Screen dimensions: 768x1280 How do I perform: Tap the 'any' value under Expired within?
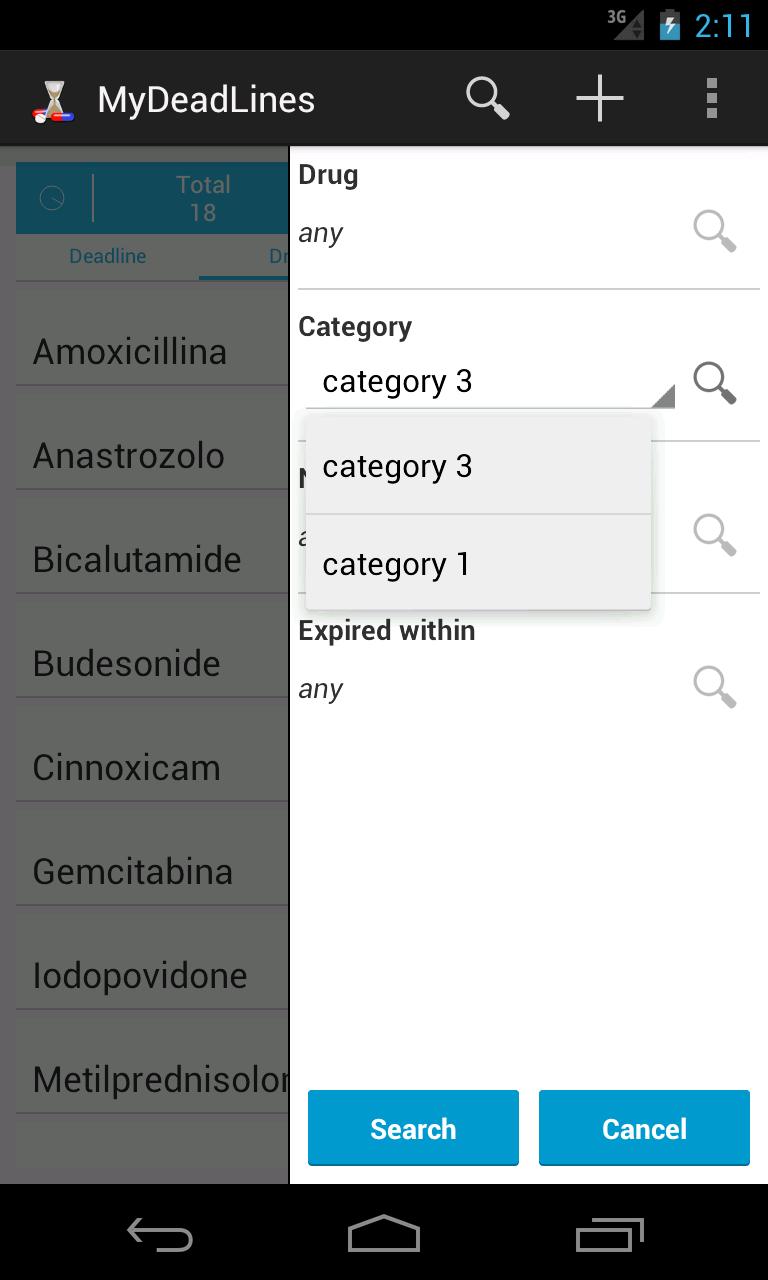coord(321,689)
